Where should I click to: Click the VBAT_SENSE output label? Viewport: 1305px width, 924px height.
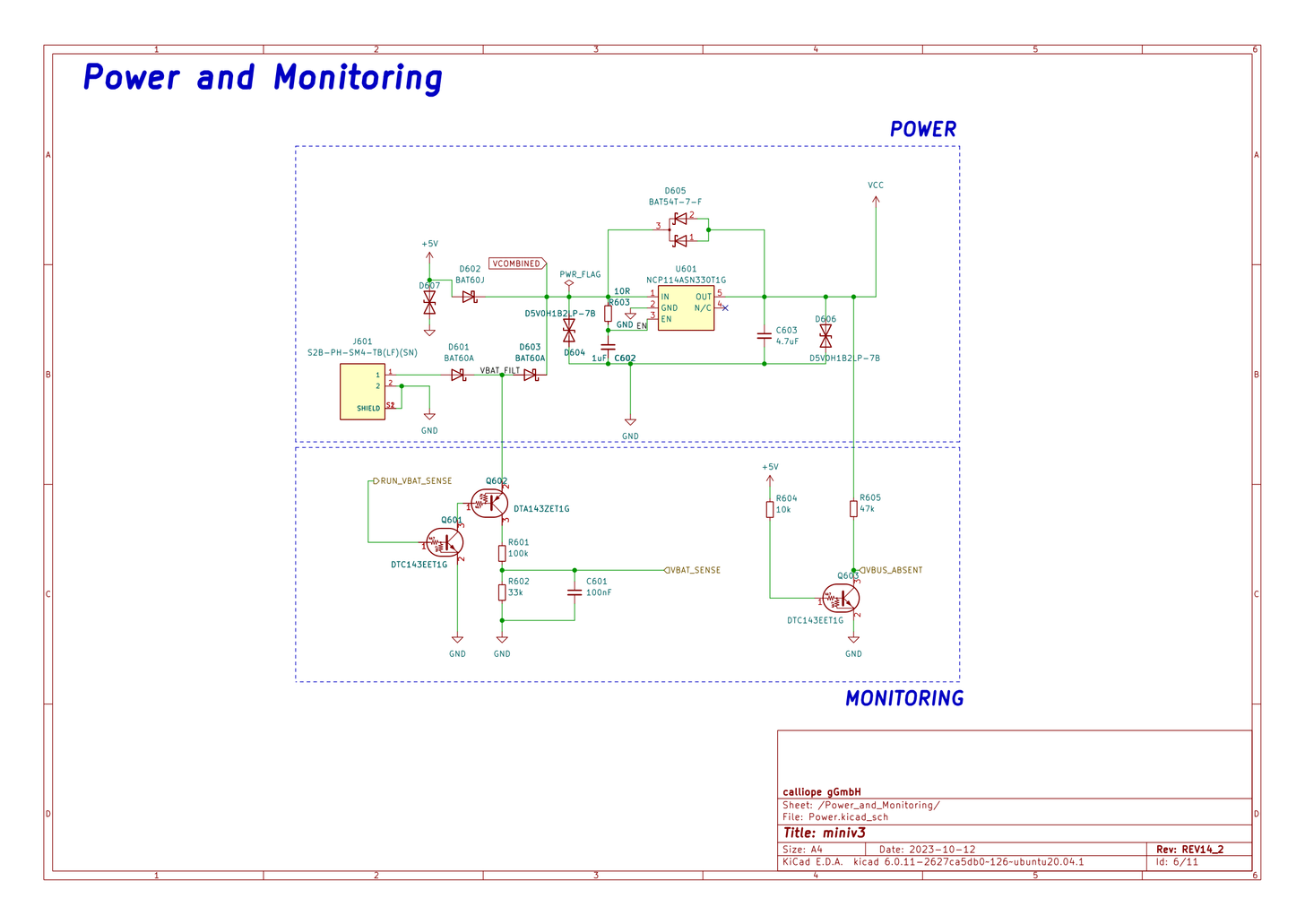coord(693,570)
